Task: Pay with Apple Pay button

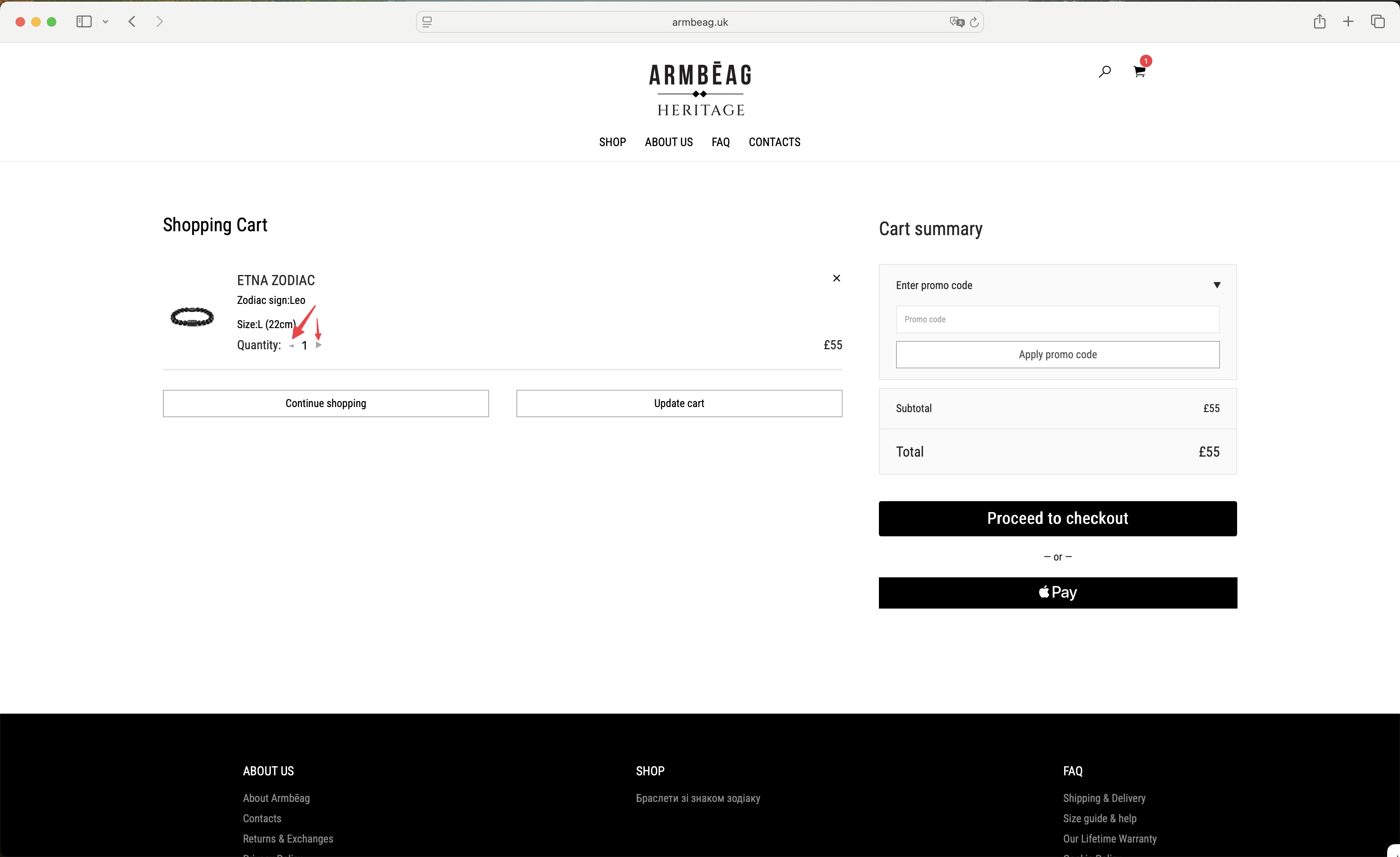Action: (x=1057, y=593)
